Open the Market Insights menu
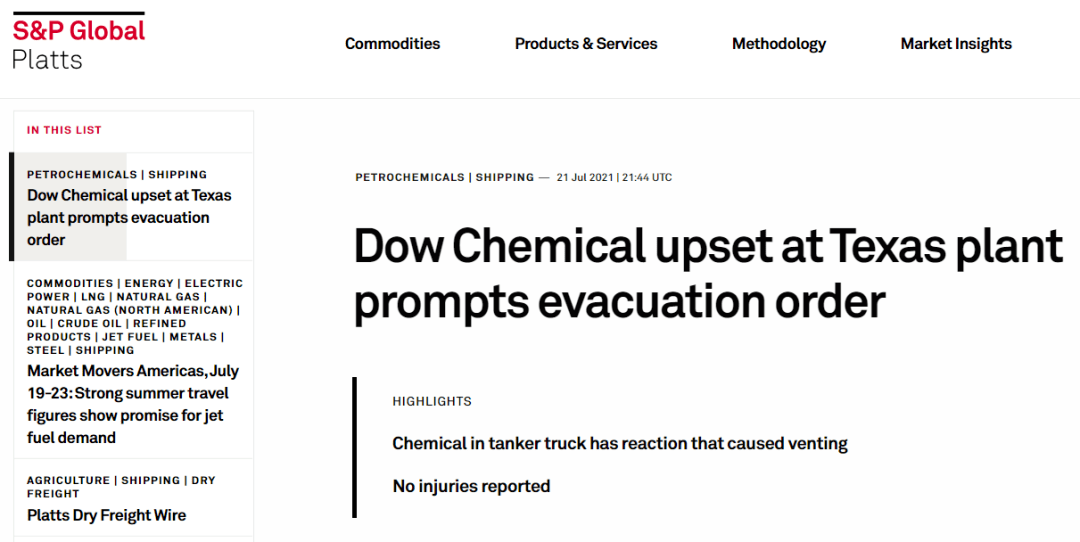 tap(956, 43)
